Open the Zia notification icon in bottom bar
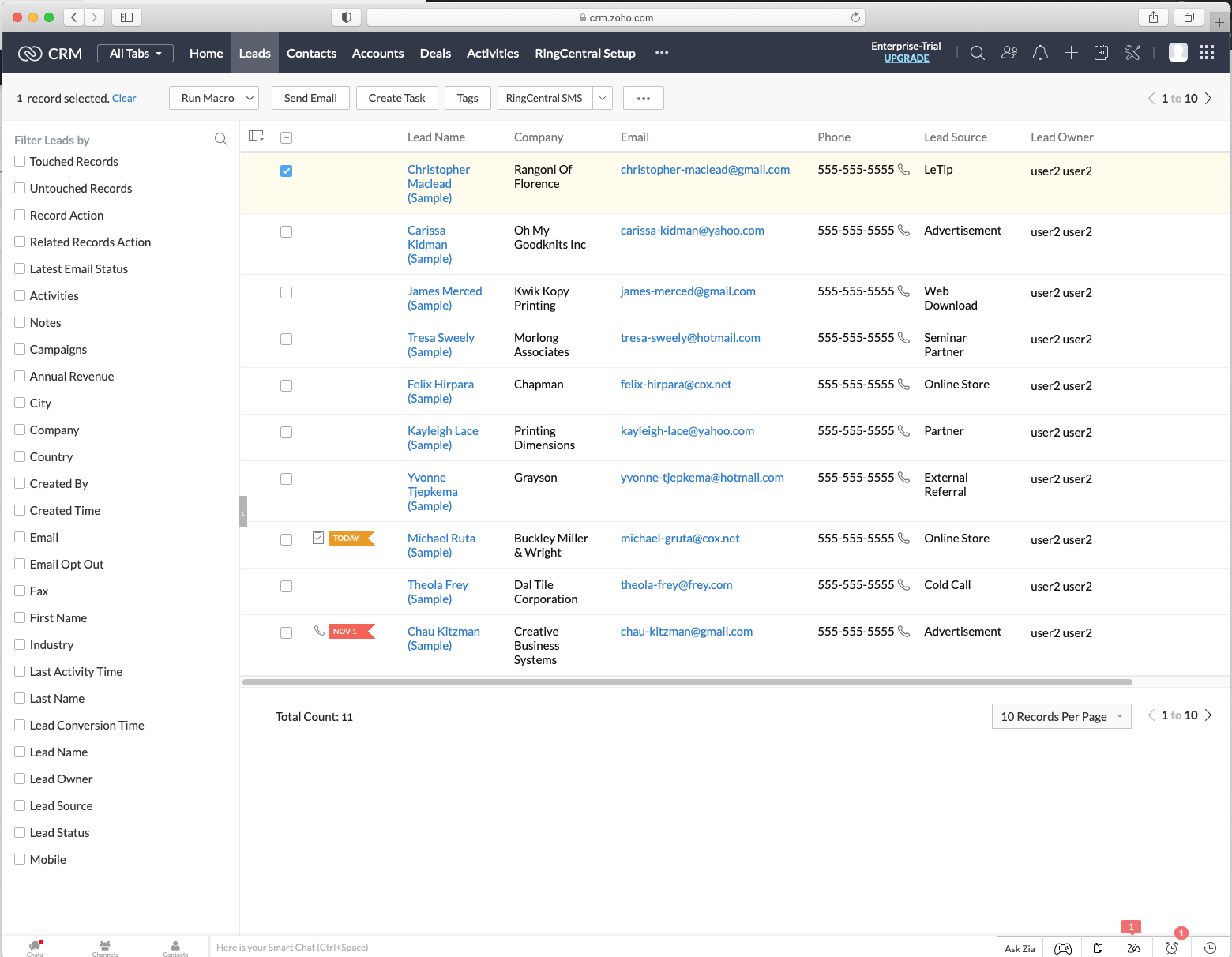Screen dimensions: 1232x957 tap(1133, 947)
